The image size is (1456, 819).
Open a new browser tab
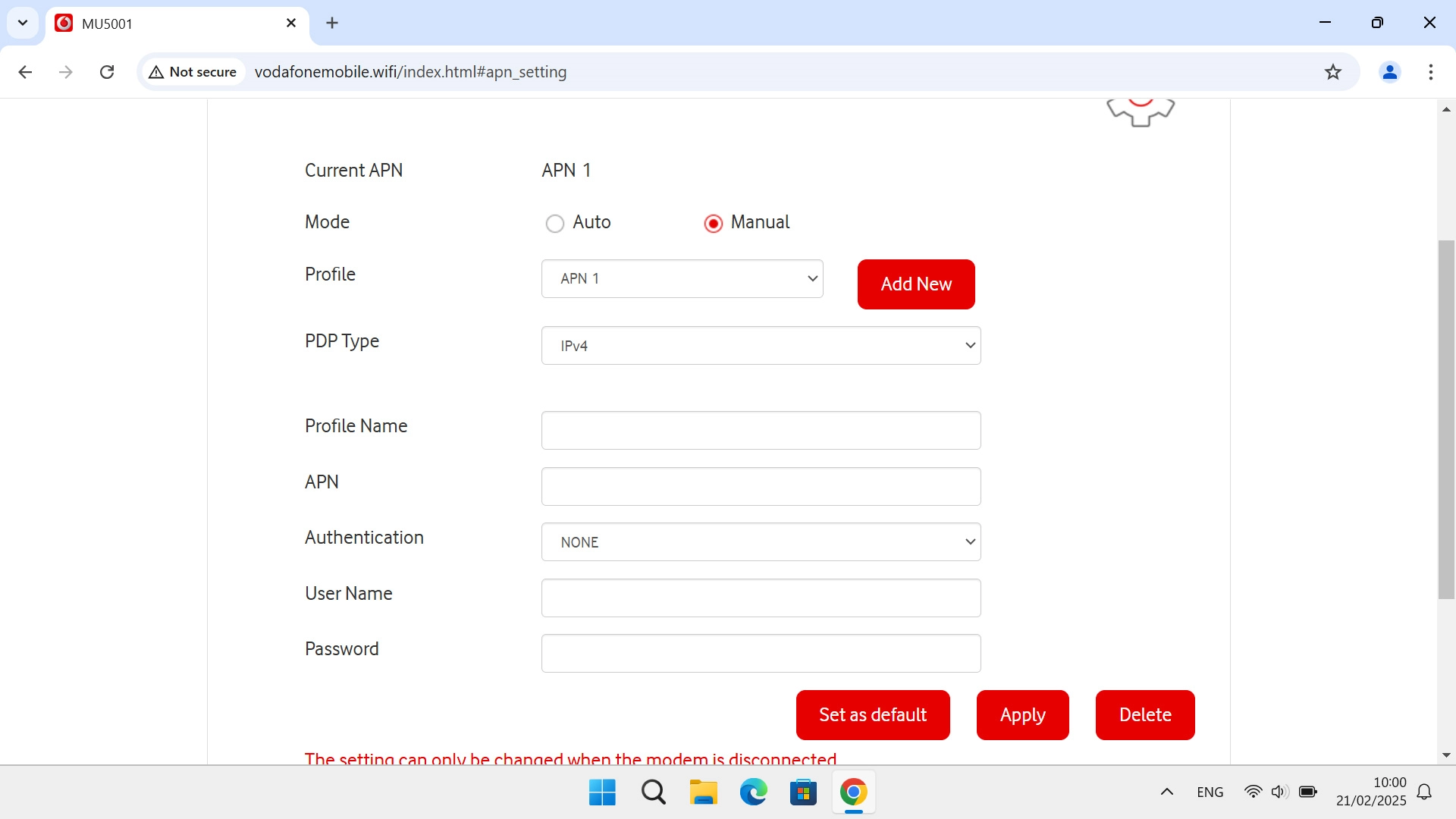coord(332,23)
